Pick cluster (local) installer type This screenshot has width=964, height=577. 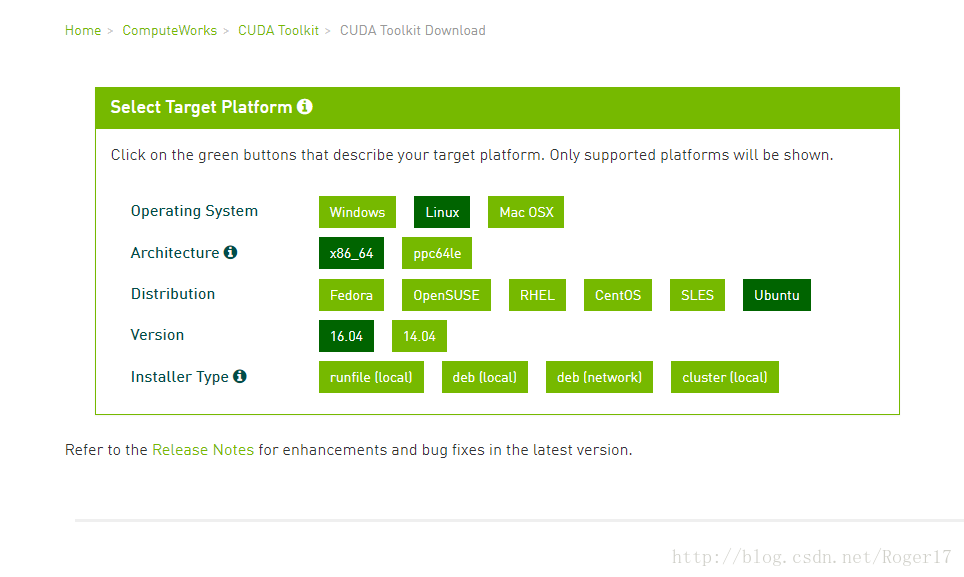[x=725, y=377]
